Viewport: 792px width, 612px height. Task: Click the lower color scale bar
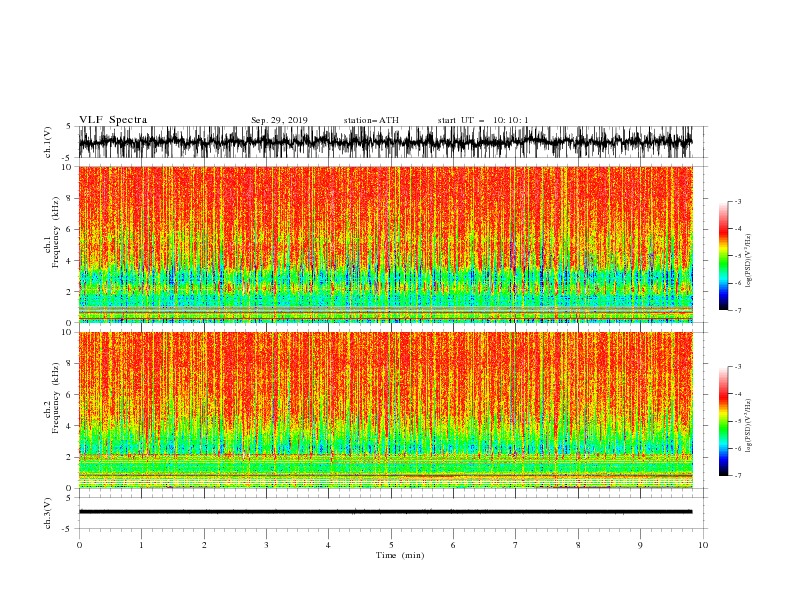pyautogui.click(x=723, y=421)
